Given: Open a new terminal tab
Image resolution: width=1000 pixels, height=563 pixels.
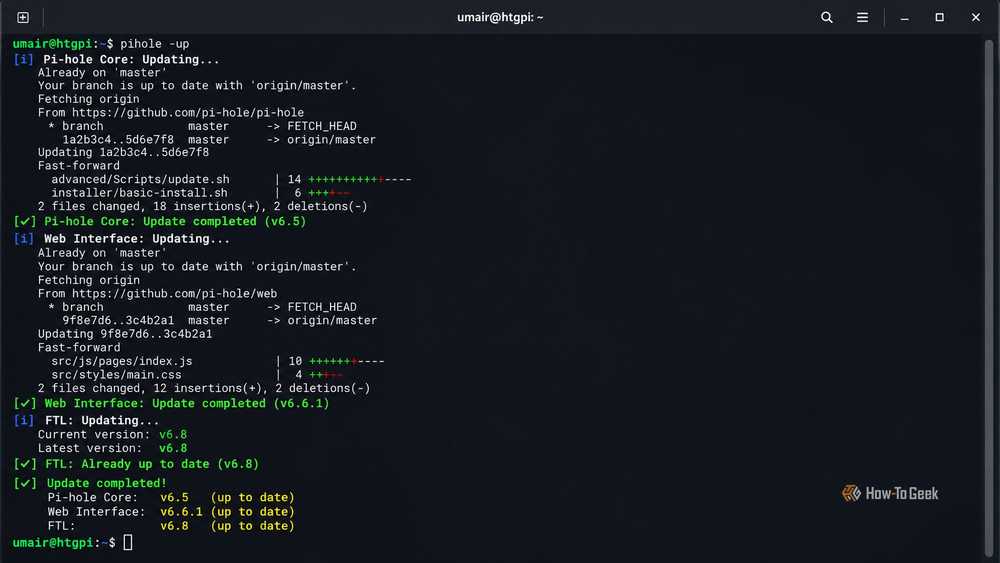Looking at the screenshot, I should tap(23, 17).
